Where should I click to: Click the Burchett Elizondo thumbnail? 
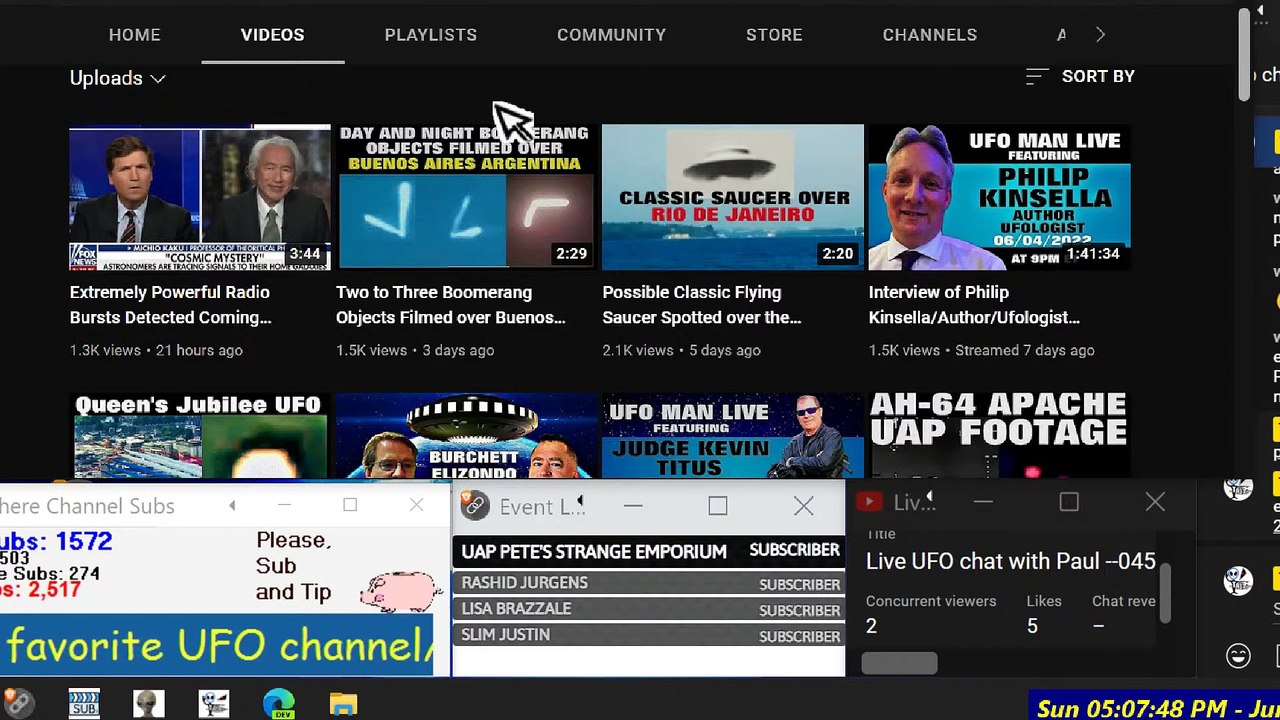(466, 436)
